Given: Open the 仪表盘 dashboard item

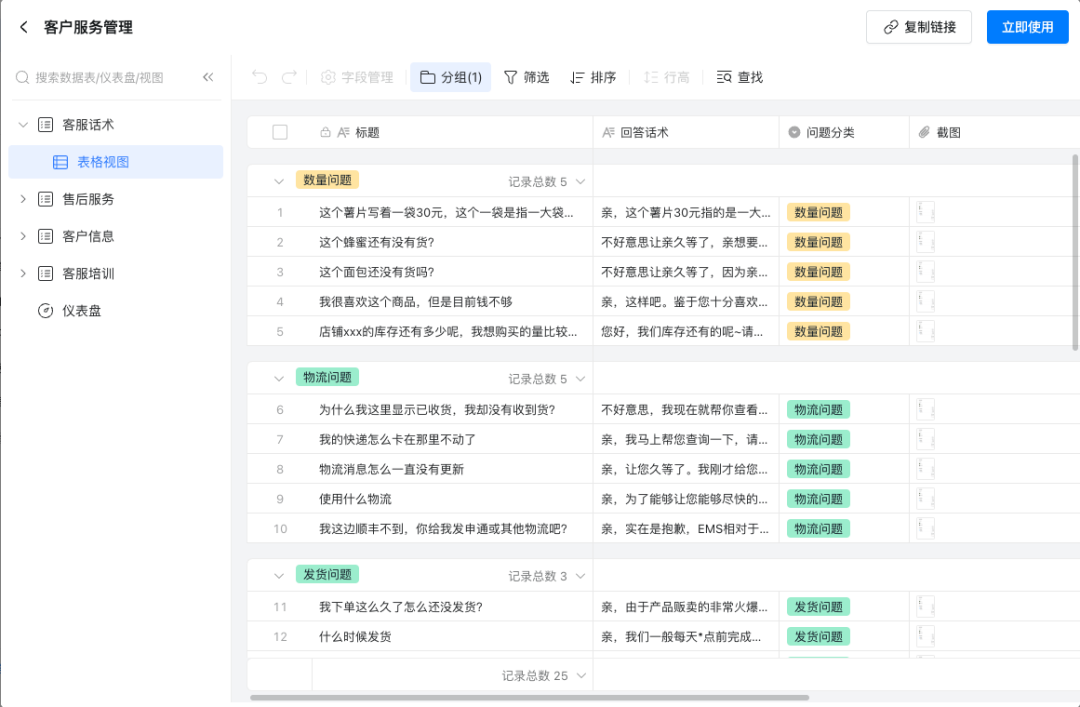Looking at the screenshot, I should (82, 311).
